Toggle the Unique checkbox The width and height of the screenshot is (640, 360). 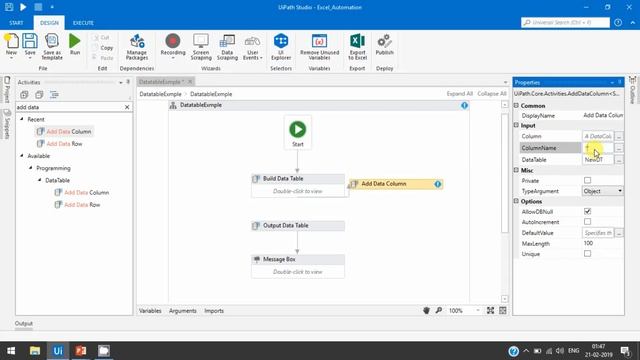click(x=587, y=253)
